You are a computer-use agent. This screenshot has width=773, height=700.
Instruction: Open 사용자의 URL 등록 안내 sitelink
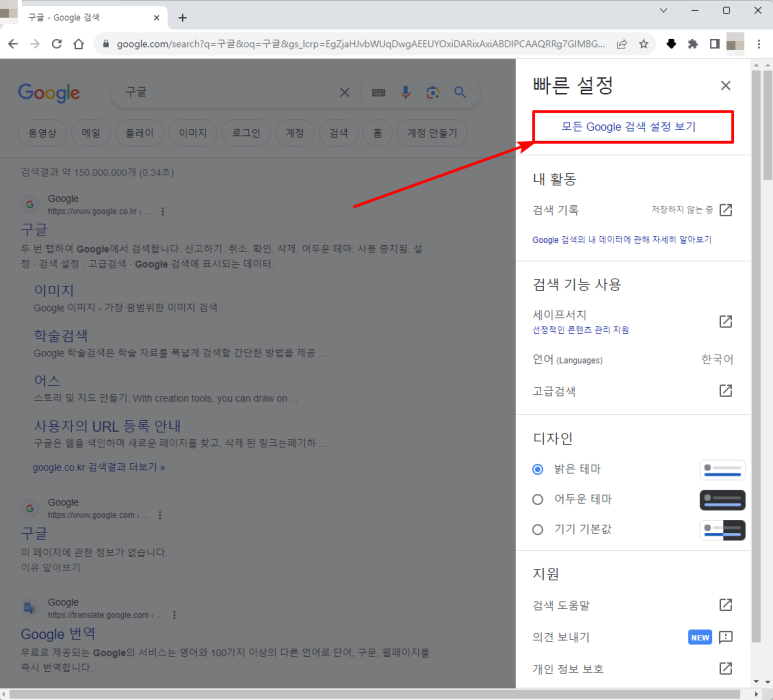pos(107,426)
